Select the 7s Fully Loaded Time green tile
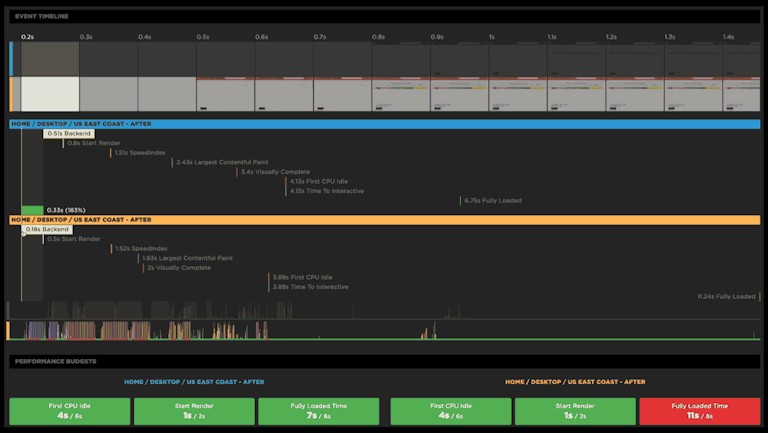The height and width of the screenshot is (433, 768). pyautogui.click(x=318, y=411)
